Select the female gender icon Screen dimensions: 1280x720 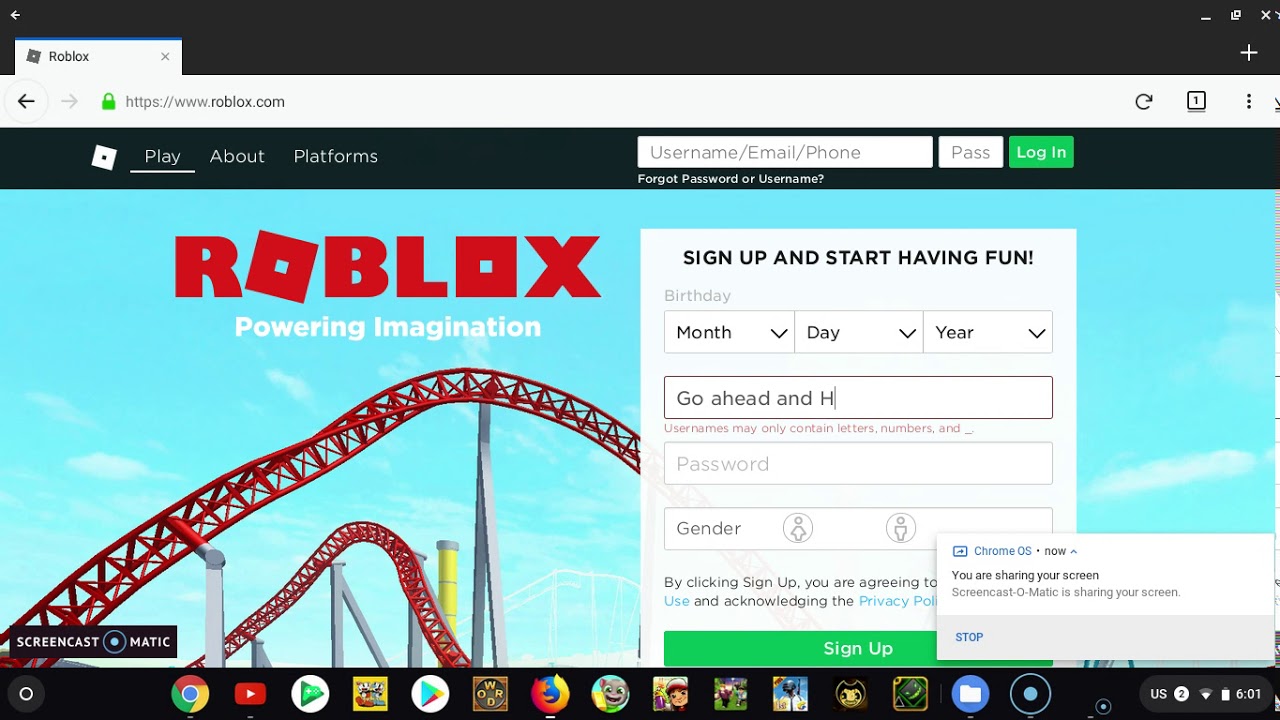coord(798,528)
